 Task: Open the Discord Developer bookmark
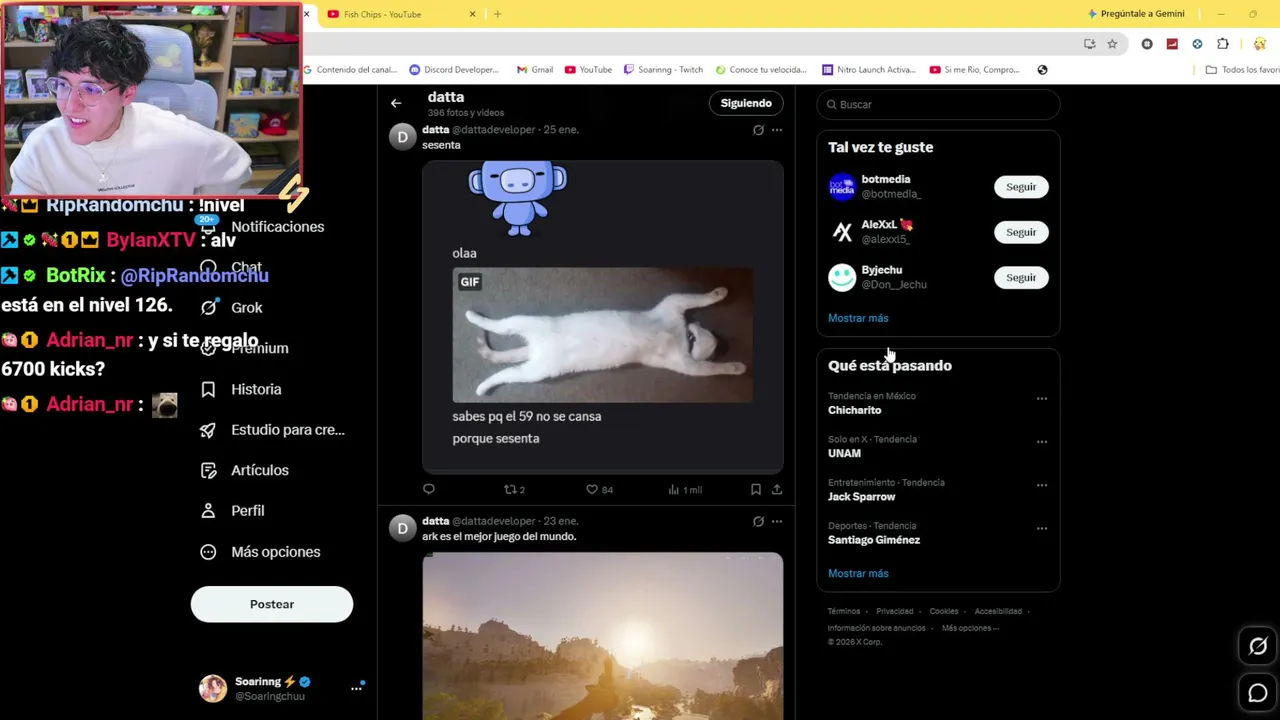coord(454,70)
